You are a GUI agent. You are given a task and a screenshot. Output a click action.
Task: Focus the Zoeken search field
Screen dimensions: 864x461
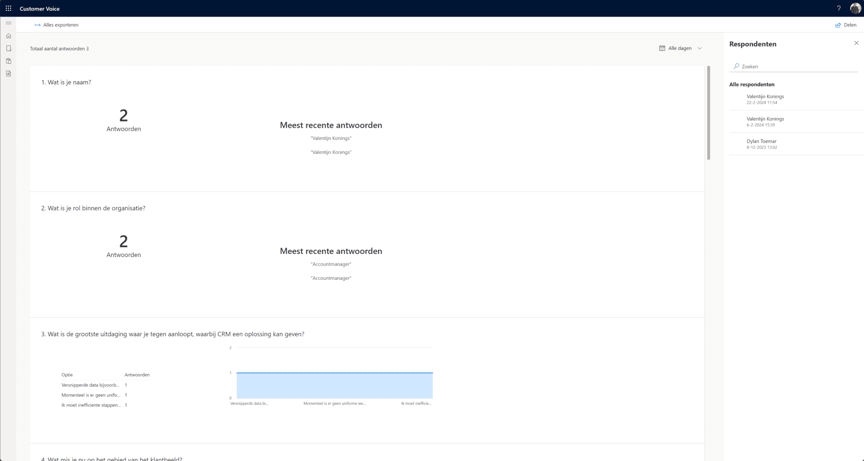click(793, 66)
